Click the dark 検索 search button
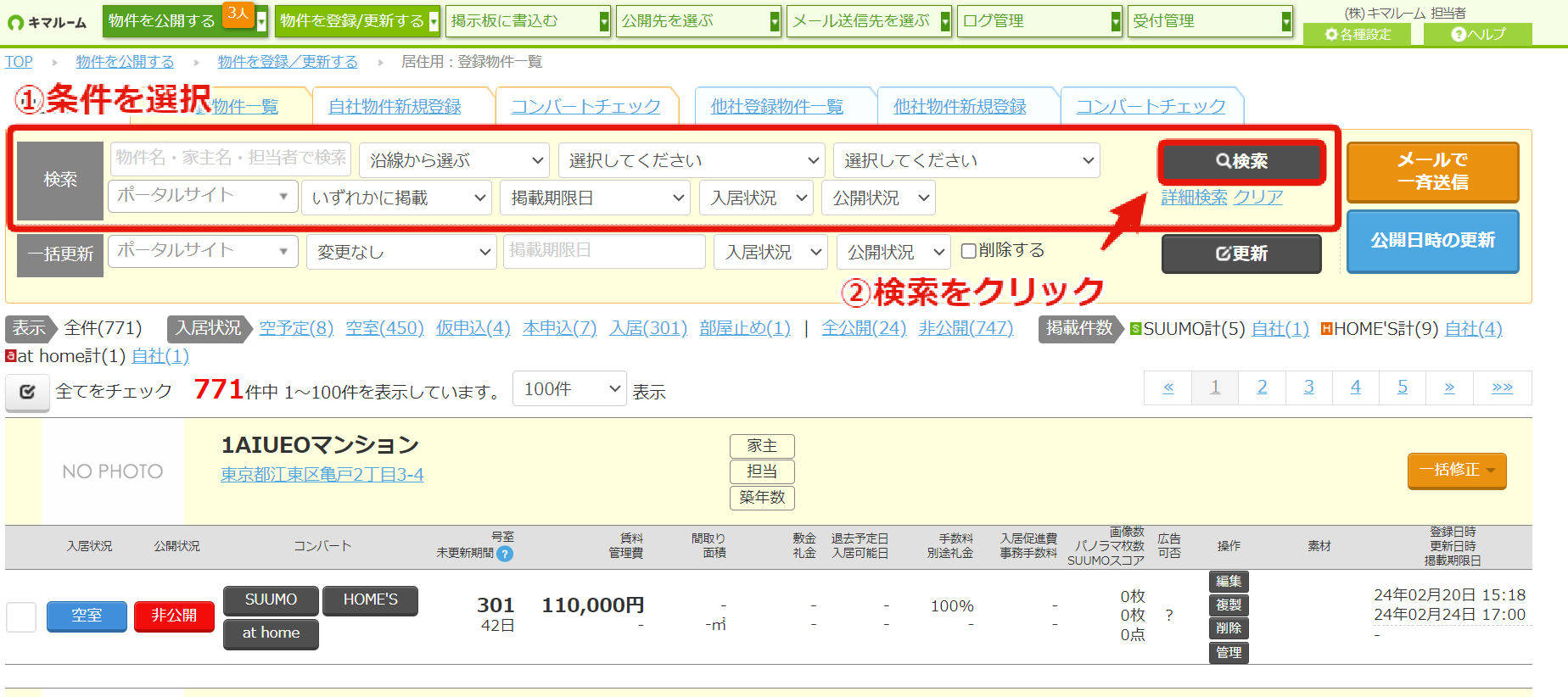The image size is (1568, 697). tap(1241, 161)
